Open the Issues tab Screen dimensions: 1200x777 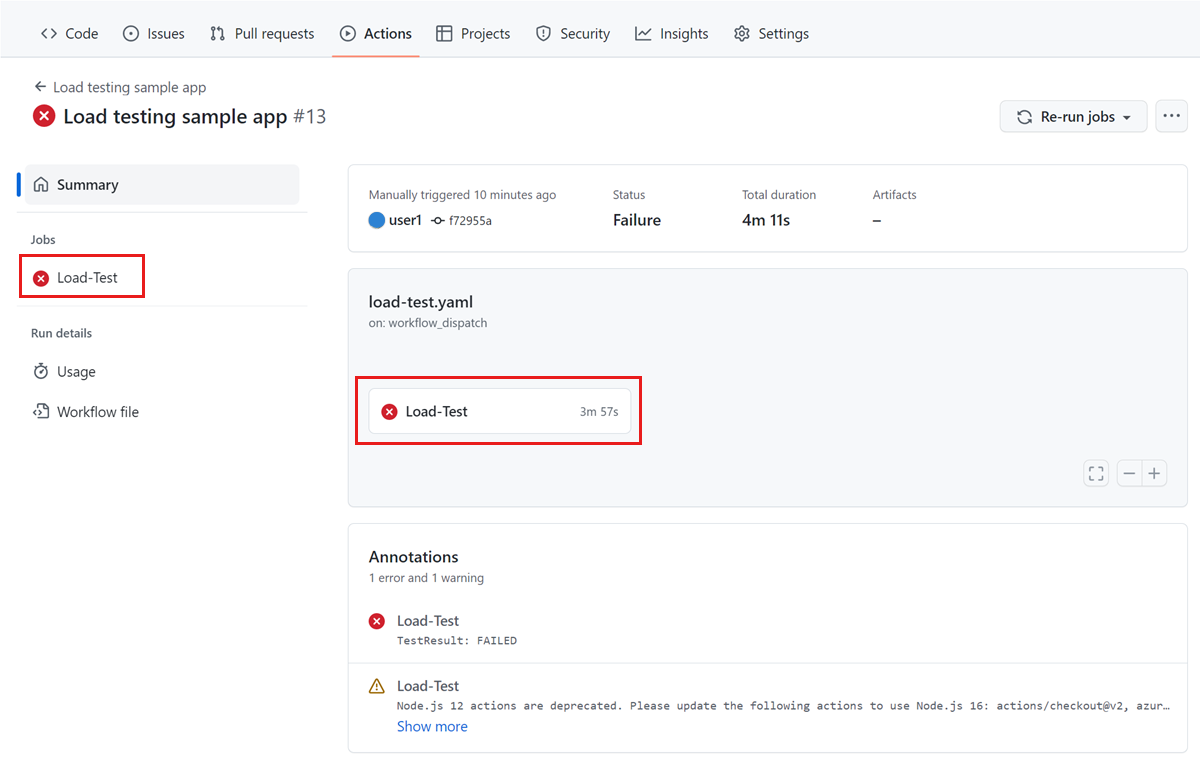click(x=154, y=33)
